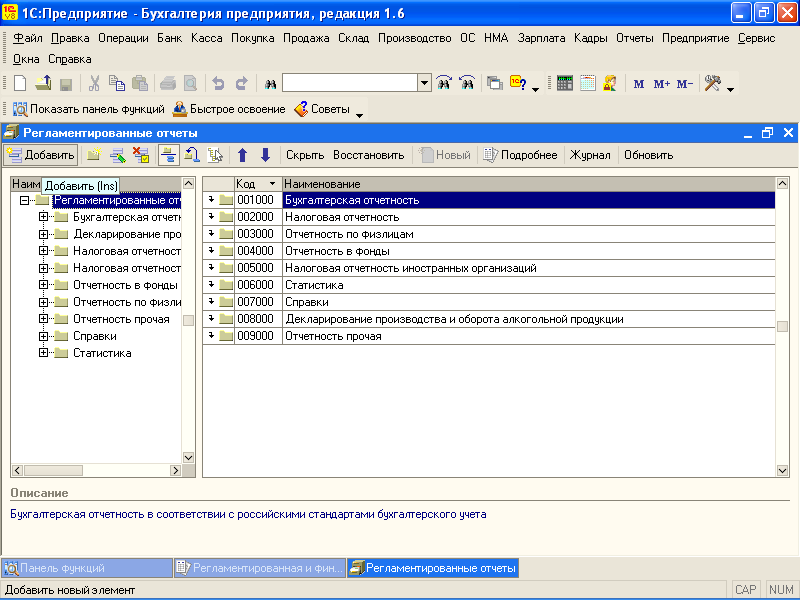The height and width of the screenshot is (600, 800).
Task: Click the New document icon
Action: click(20, 83)
